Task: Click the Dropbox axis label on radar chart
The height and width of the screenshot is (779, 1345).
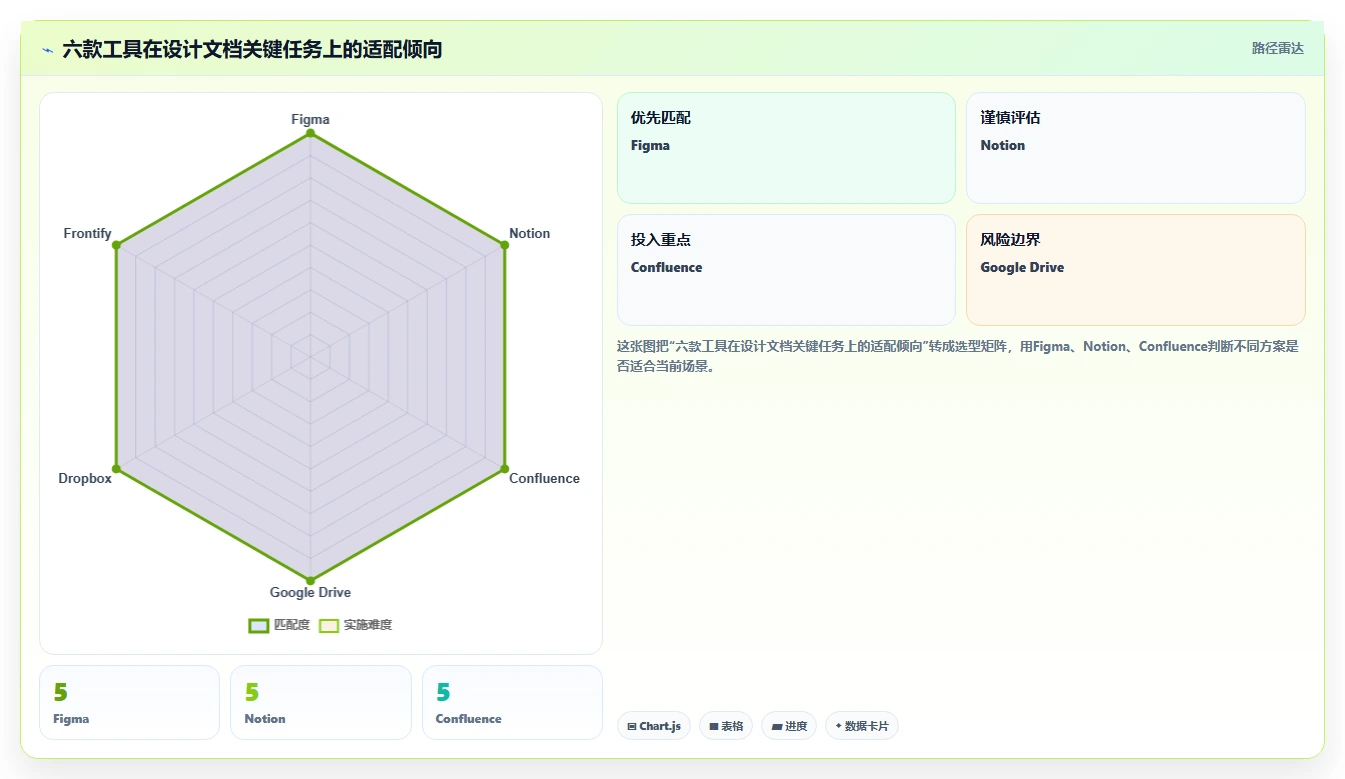Action: coord(85,478)
